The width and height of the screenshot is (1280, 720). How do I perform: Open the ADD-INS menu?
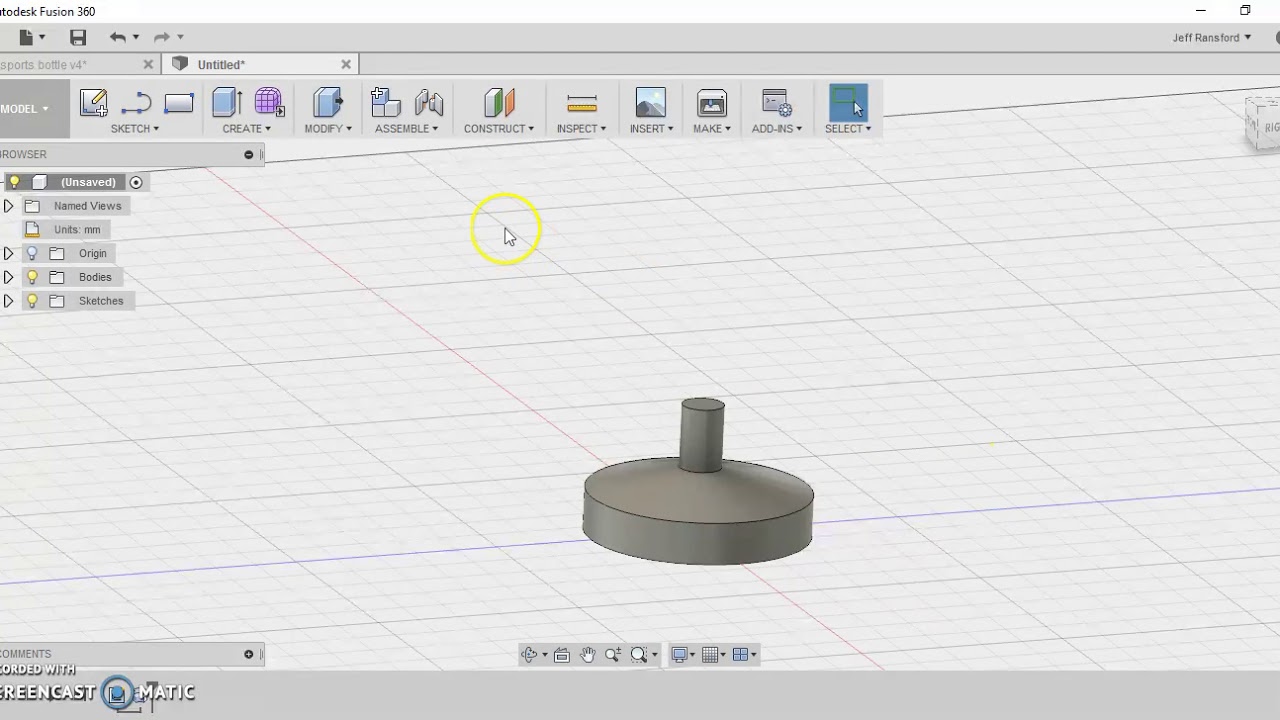777,128
